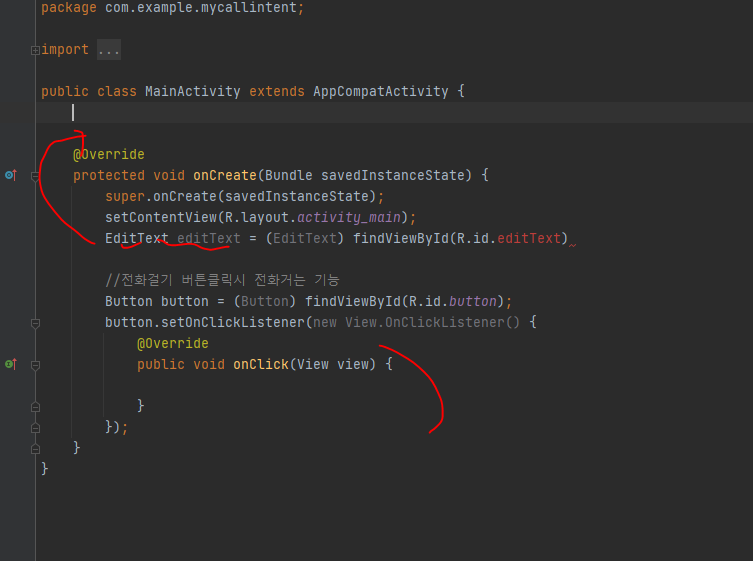Click "setOnClickListener" method call
The image size is (753, 561).
click(x=233, y=322)
